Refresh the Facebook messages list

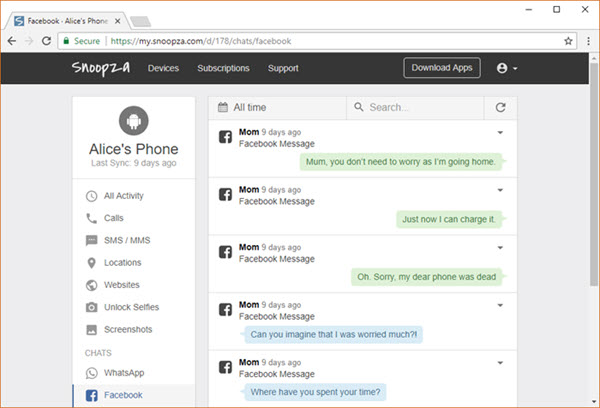[501, 108]
